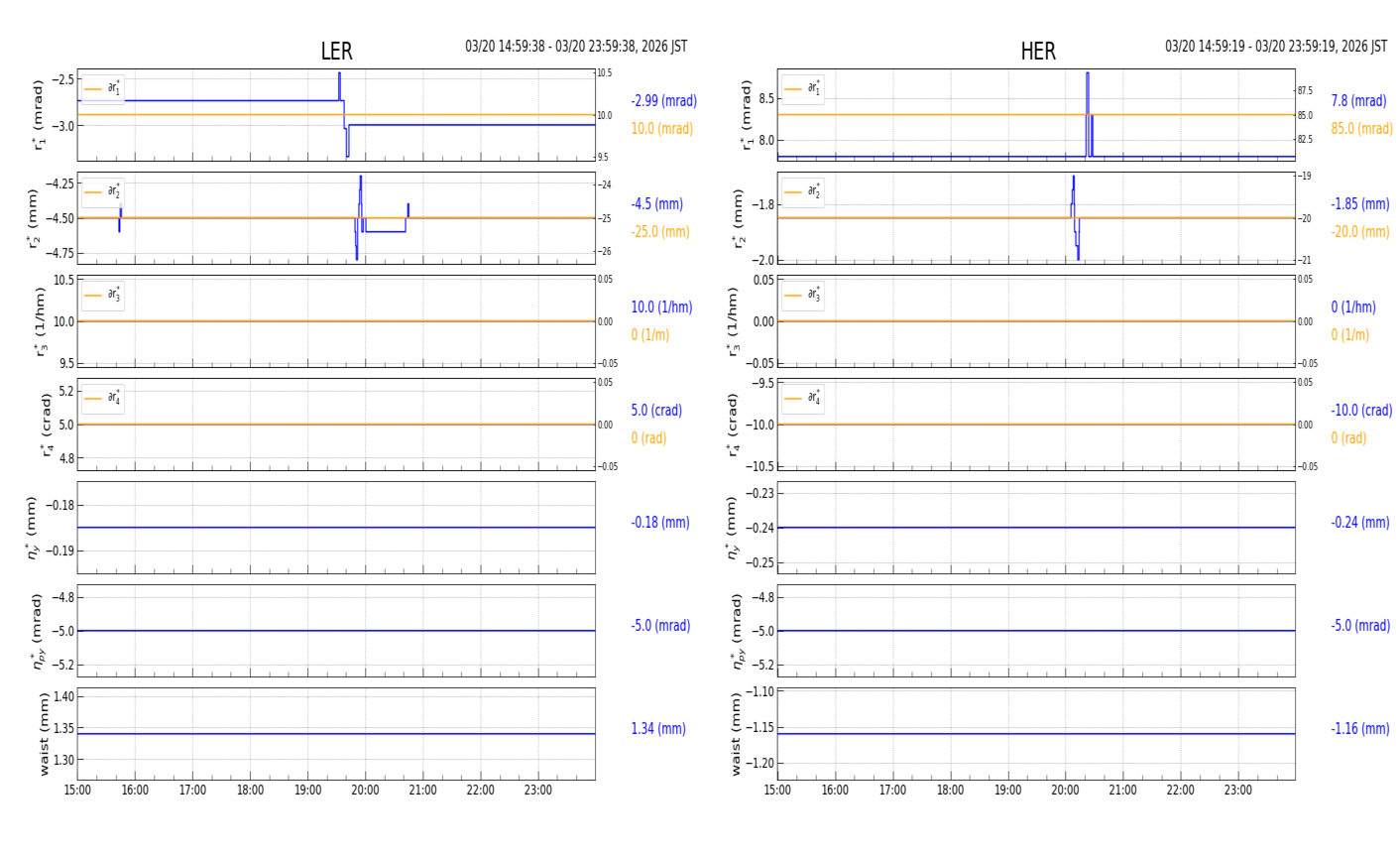1400x857 pixels.
Task: Select the LER date range text
Action: (576, 47)
